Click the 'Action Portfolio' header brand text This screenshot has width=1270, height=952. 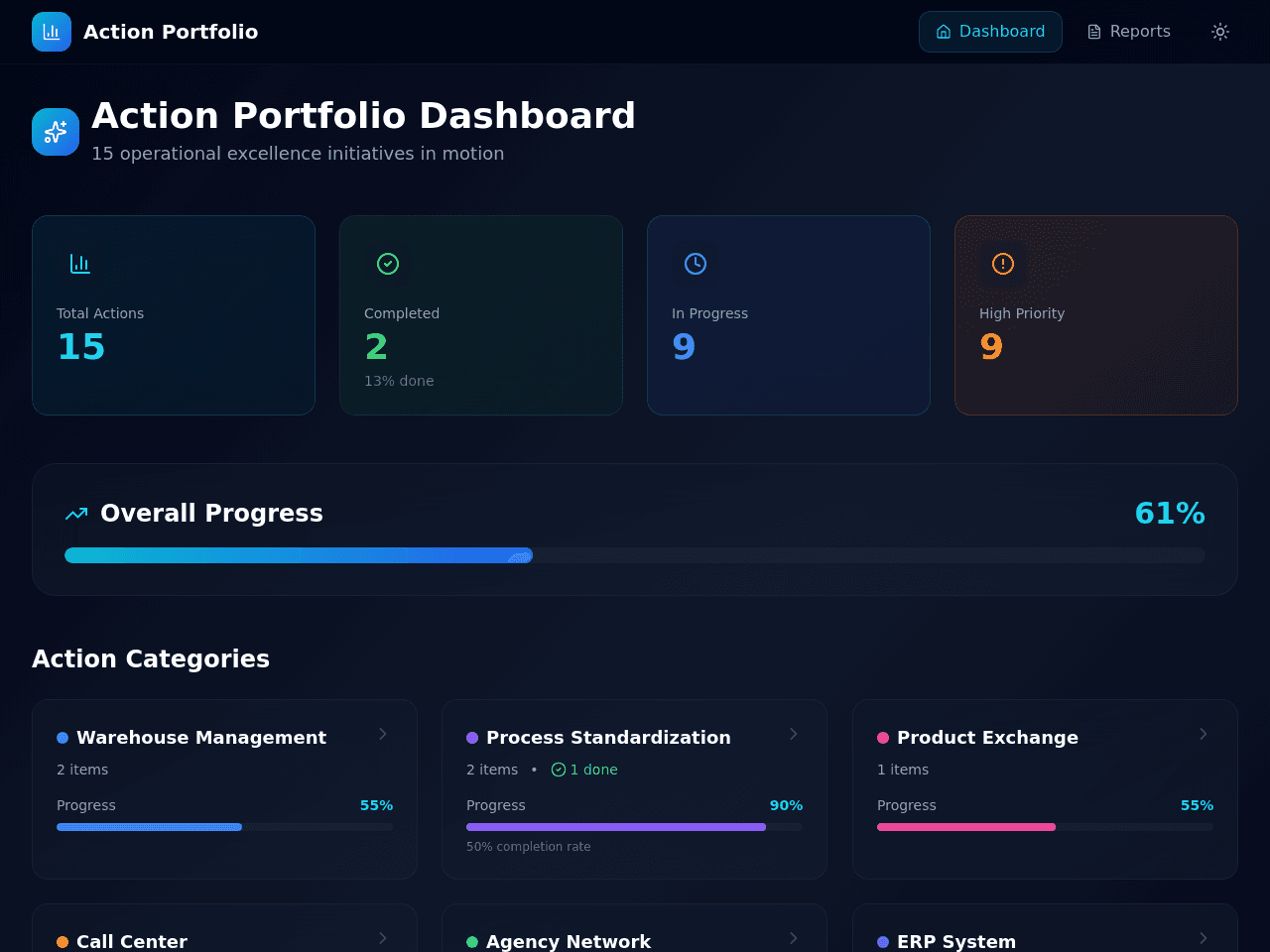171,32
